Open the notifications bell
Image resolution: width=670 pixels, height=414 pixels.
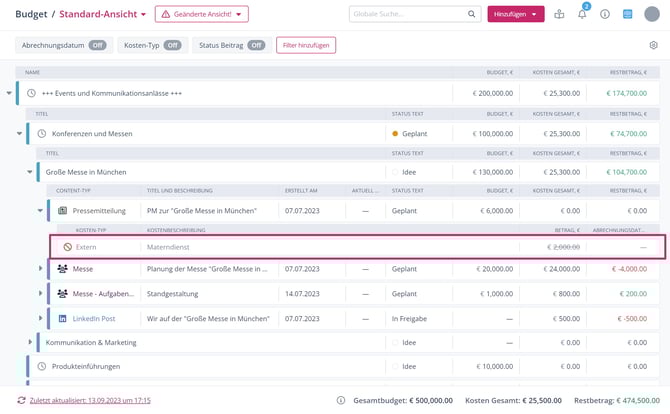(582, 14)
